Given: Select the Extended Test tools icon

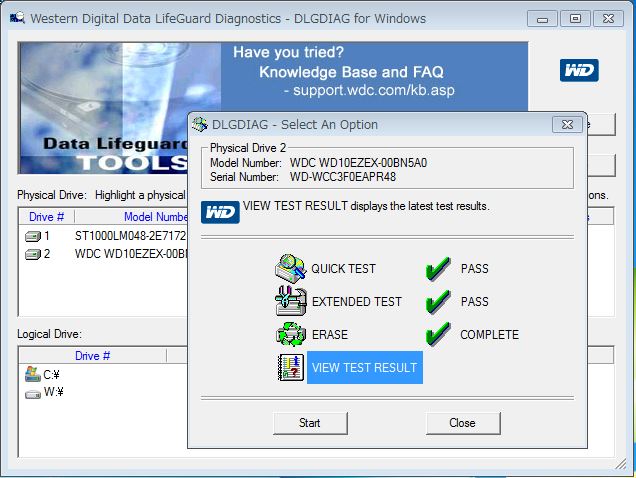Looking at the screenshot, I should pos(290,301).
